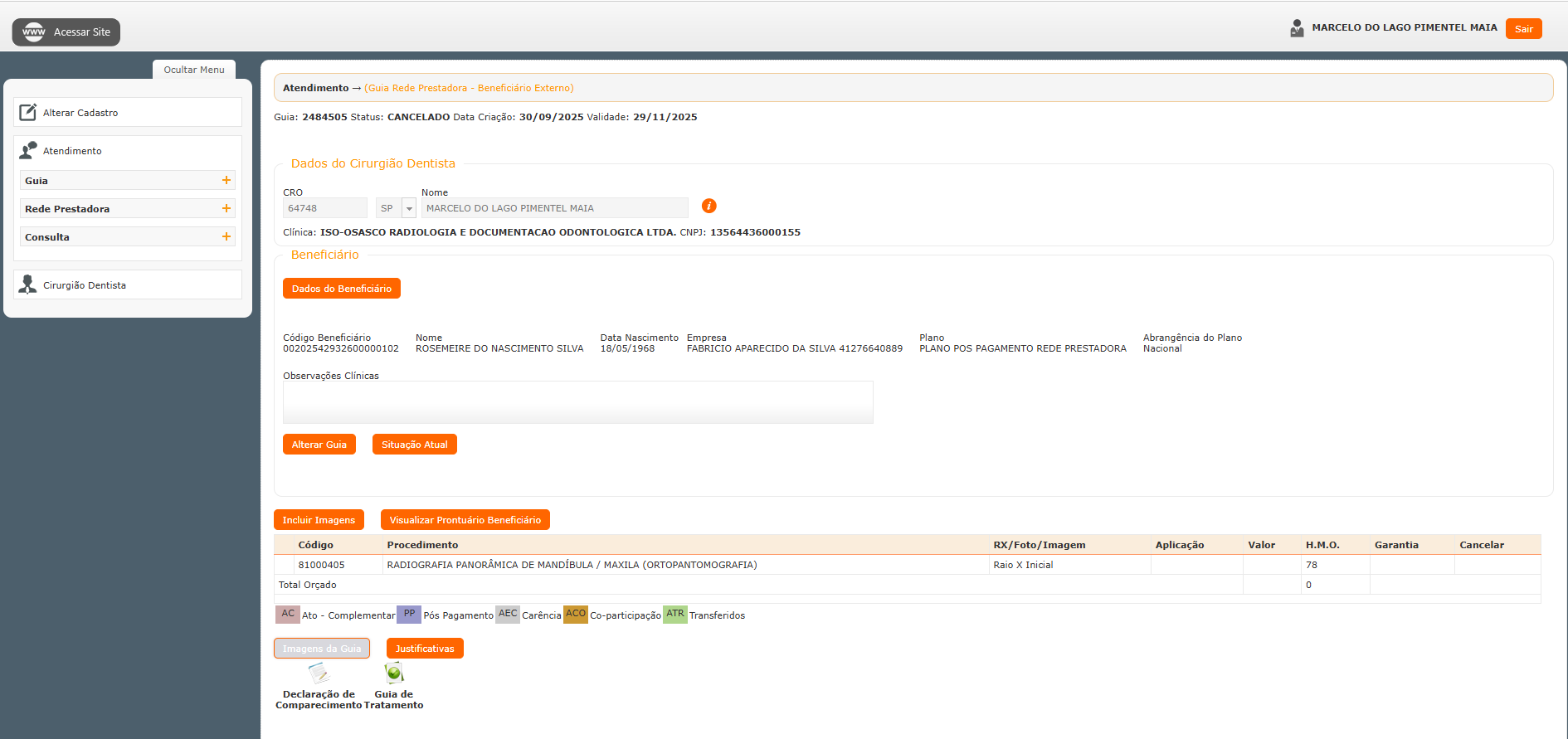
Task: Expand the Consulta menu section
Action: pos(226,236)
